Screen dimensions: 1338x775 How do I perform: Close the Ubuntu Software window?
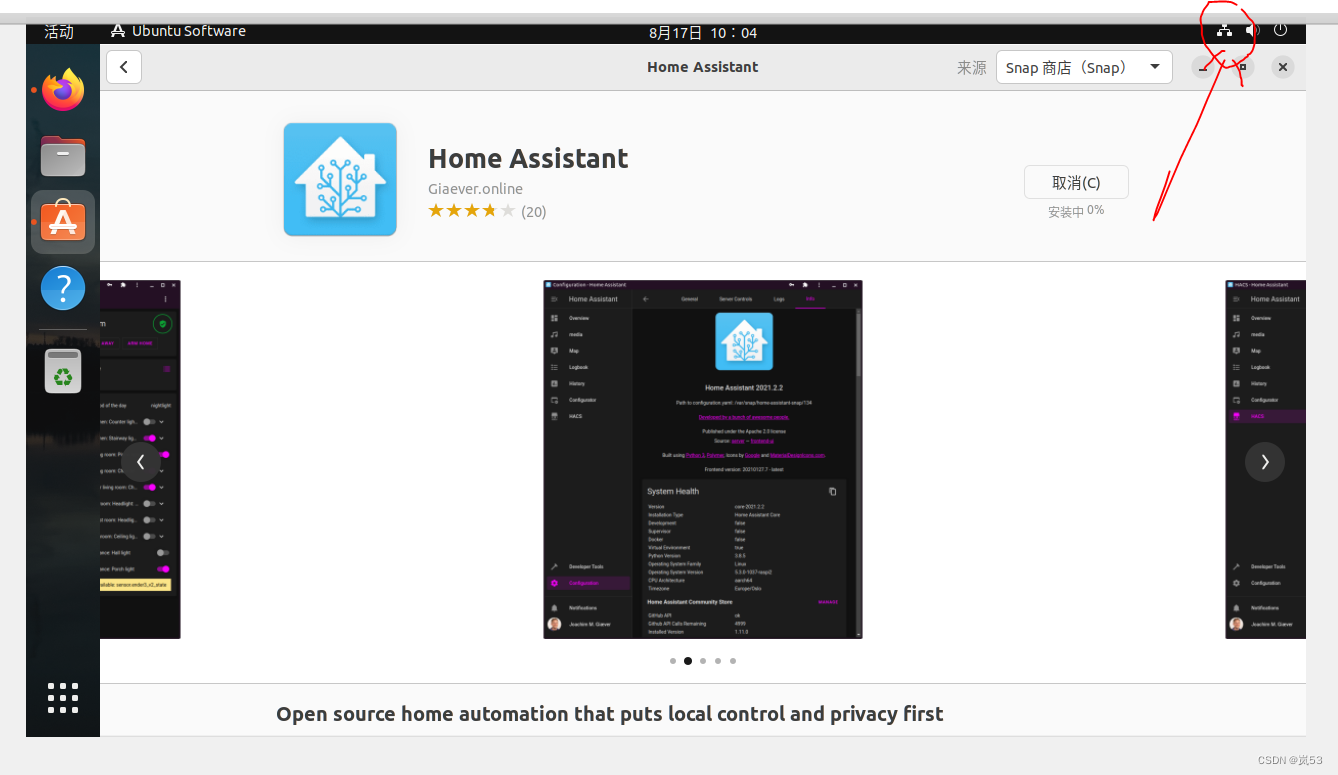1283,67
